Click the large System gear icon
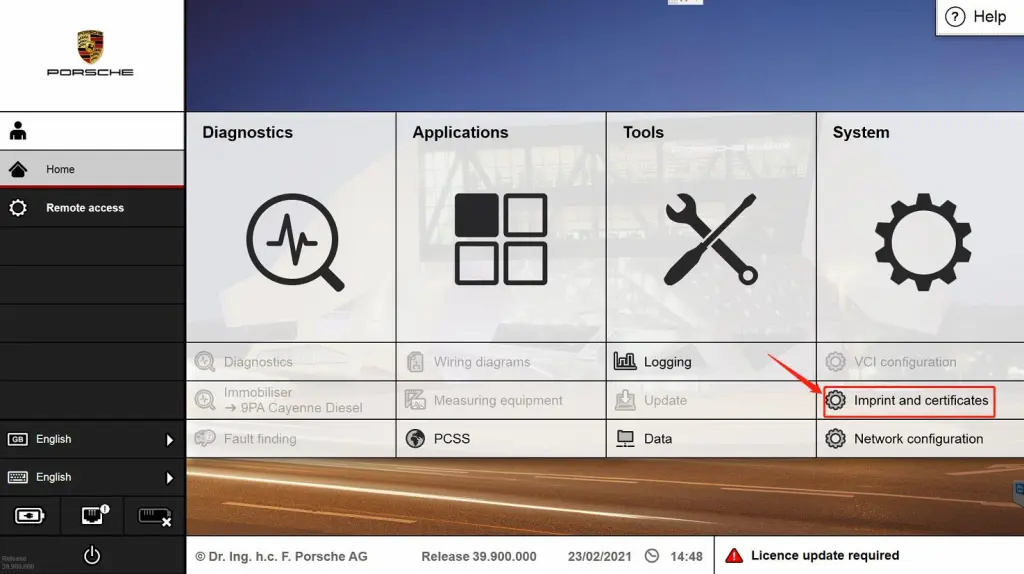This screenshot has height=574, width=1024. coord(922,241)
